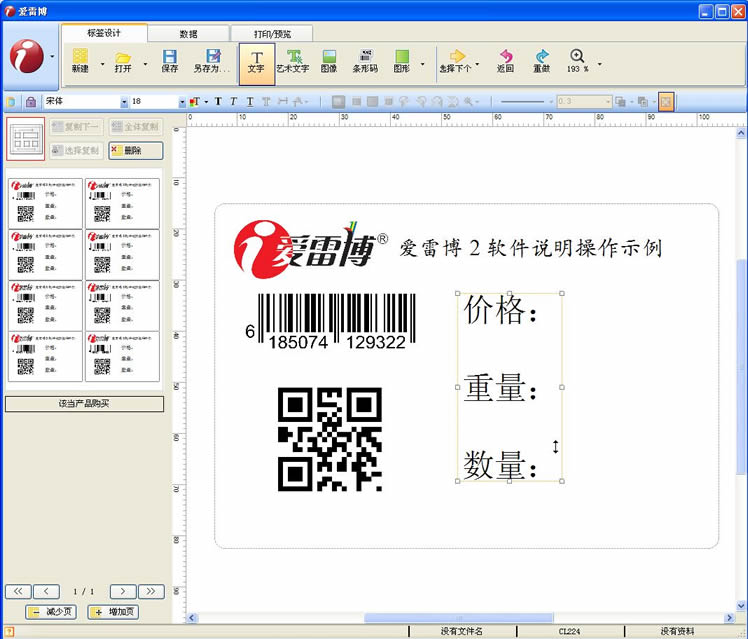Click the 选择下个 arrow icon
The image size is (748, 639).
pos(457,56)
